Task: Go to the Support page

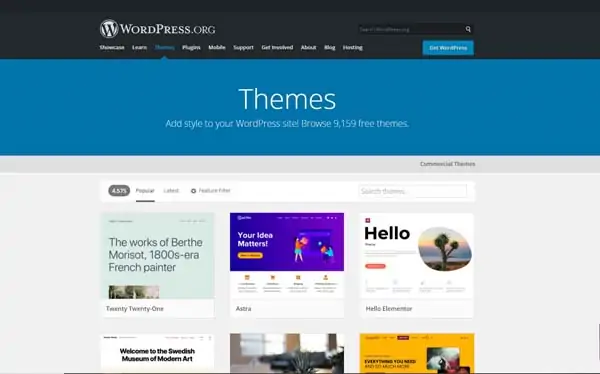Action: coord(243,47)
